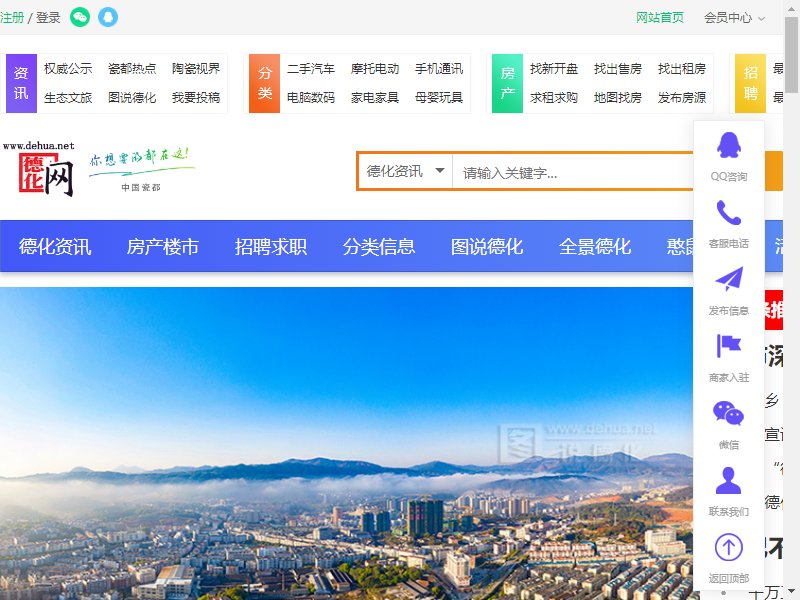Viewport: 800px width, 600px height.
Task: Open the 微信 chat bubbles icon
Action: 729,413
